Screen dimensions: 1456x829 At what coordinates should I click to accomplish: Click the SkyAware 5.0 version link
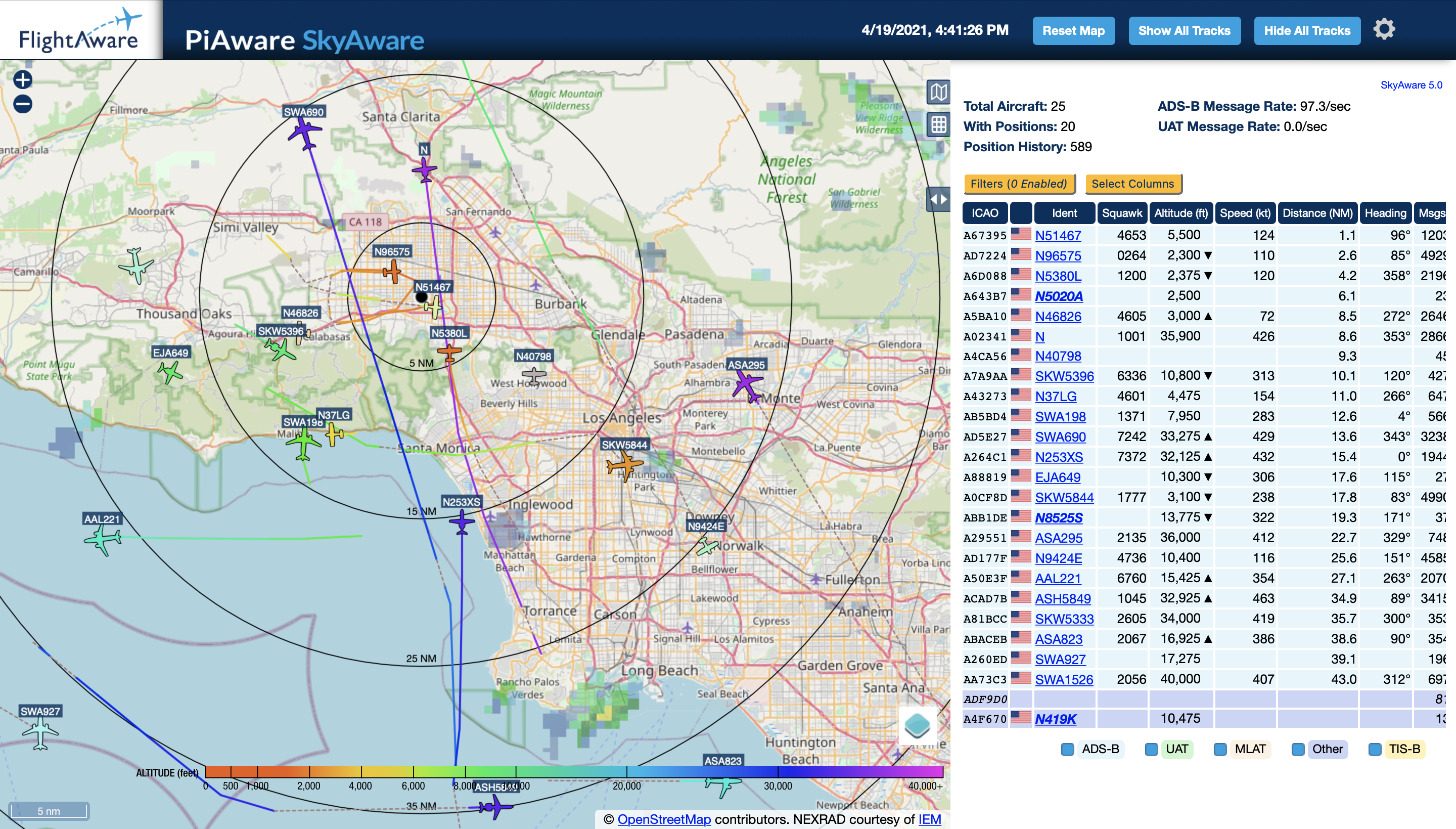click(1411, 85)
